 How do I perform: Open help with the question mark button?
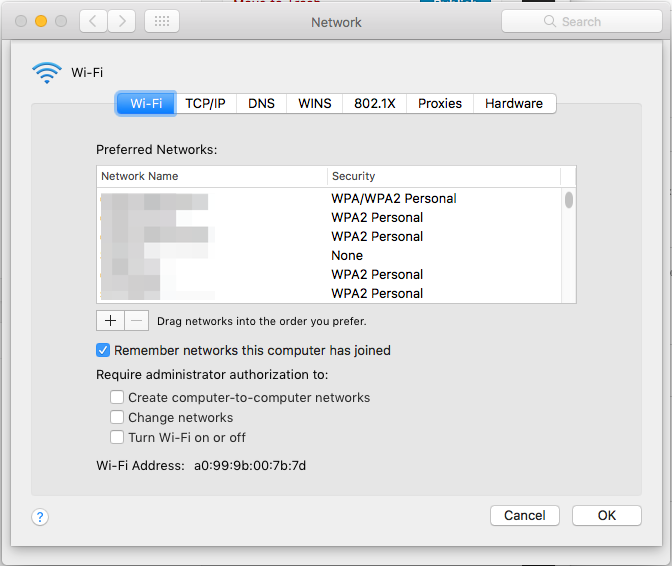coord(40,516)
